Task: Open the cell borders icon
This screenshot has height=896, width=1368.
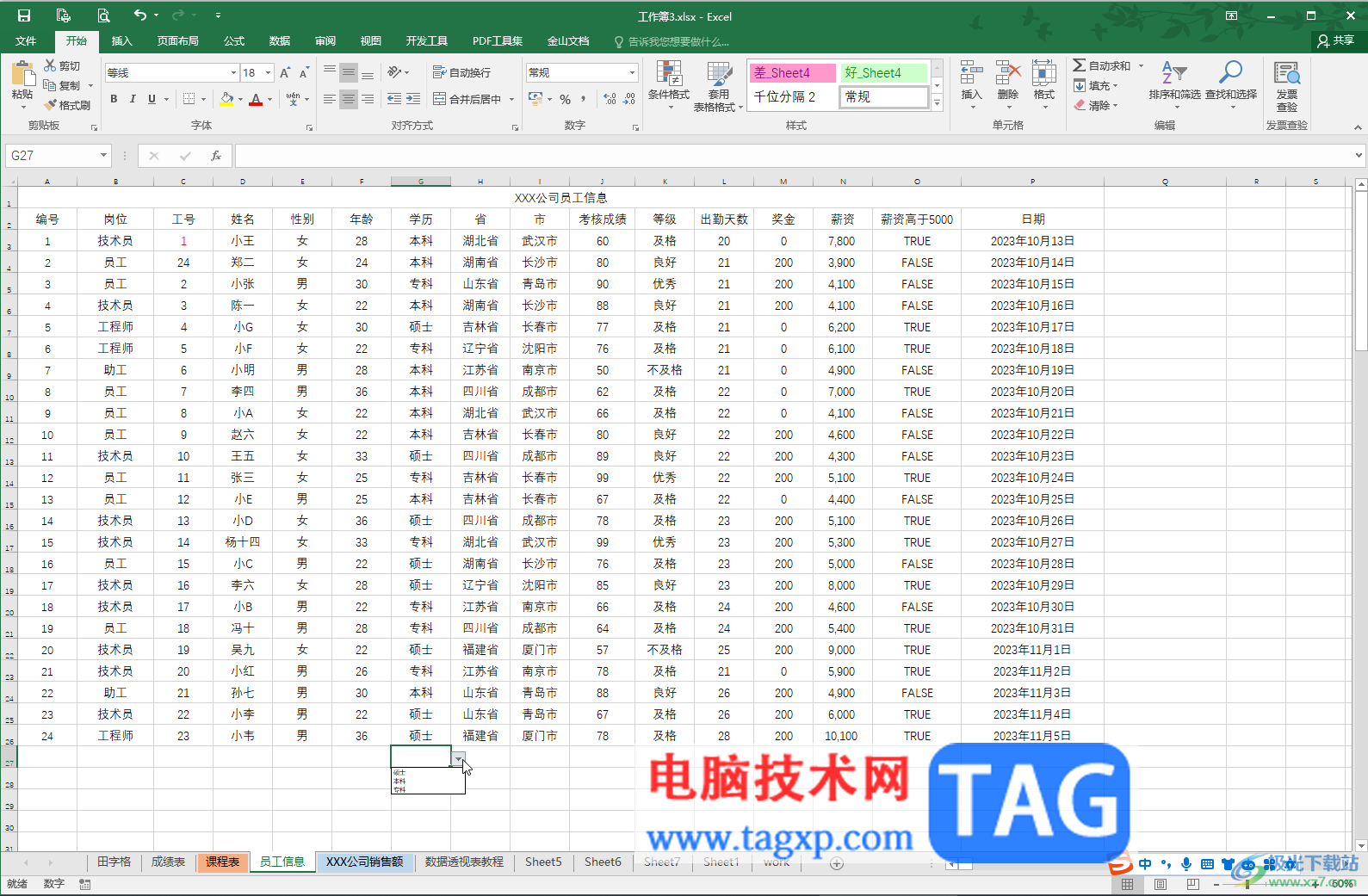Action: point(189,99)
